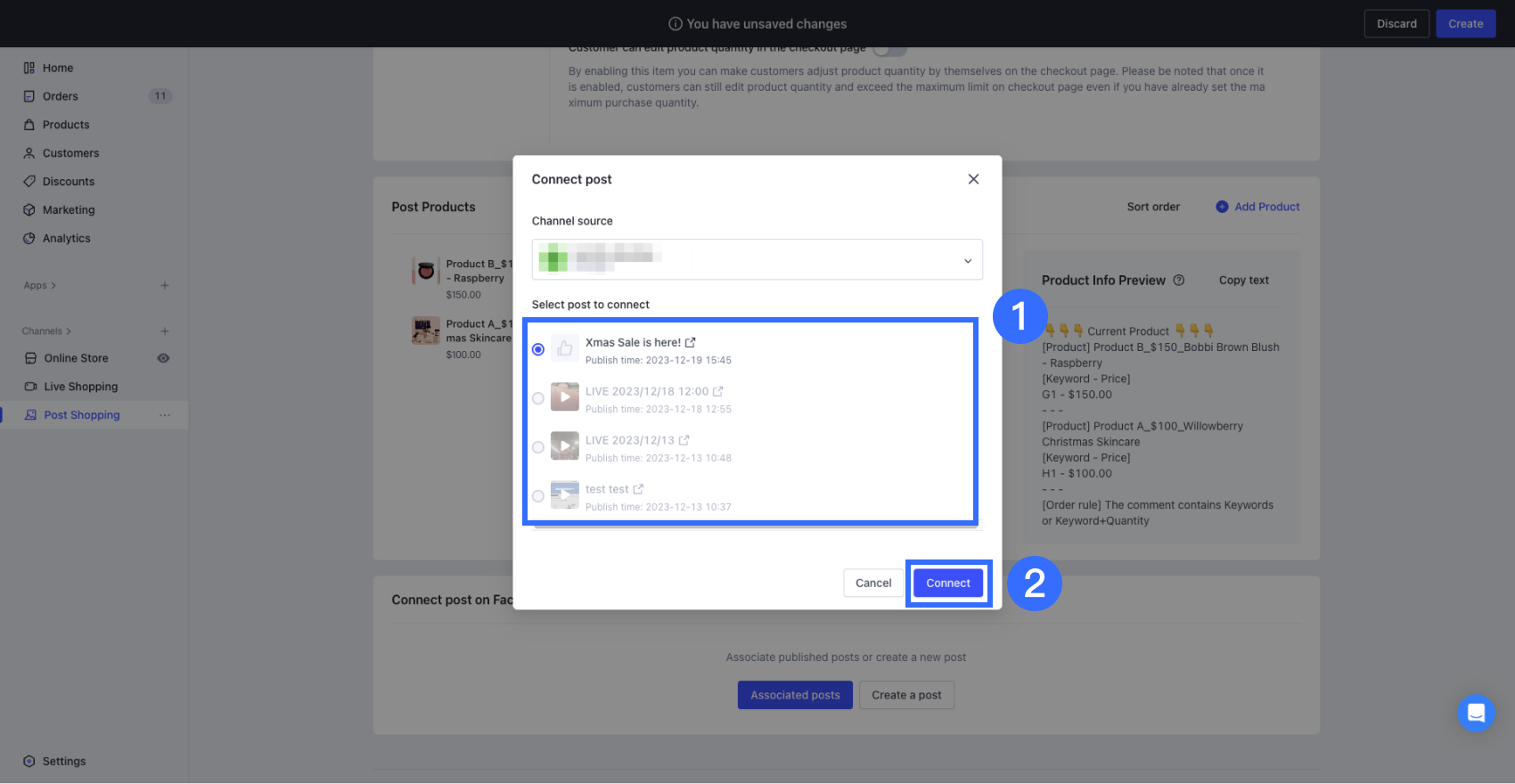
Task: Add a new app with plus icon
Action: tap(165, 286)
